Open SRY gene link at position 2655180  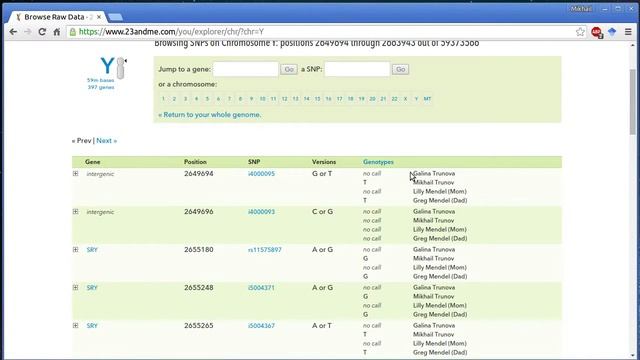pyautogui.click(x=92, y=249)
